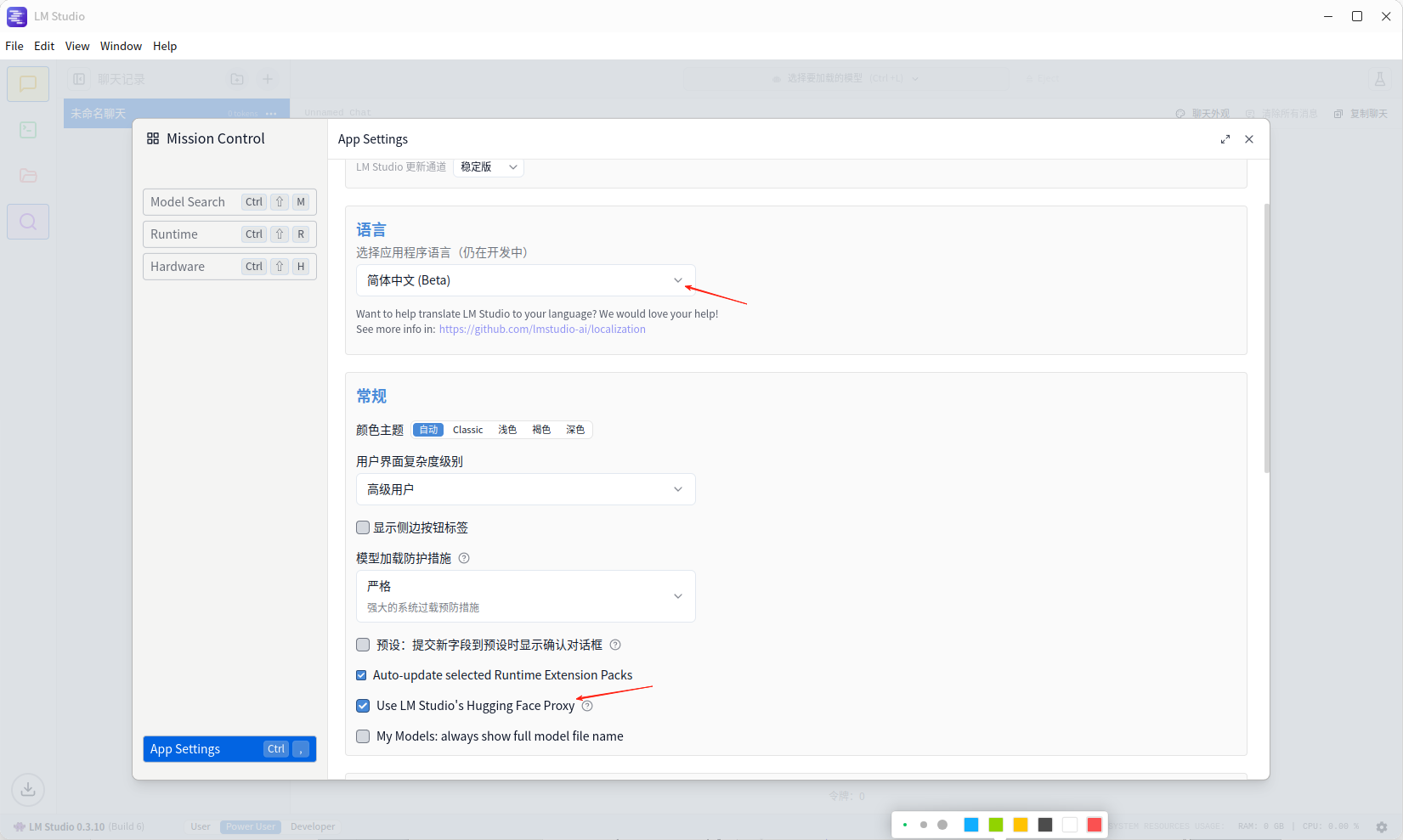
Task: Open the 稳定版 update channel dropdown
Action: [x=489, y=167]
